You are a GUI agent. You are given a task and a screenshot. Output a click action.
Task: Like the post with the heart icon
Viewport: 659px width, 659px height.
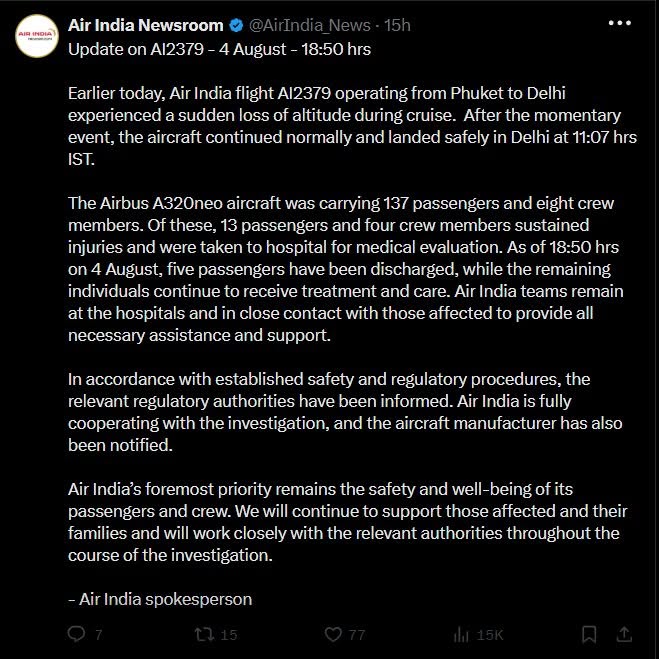pyautogui.click(x=333, y=634)
